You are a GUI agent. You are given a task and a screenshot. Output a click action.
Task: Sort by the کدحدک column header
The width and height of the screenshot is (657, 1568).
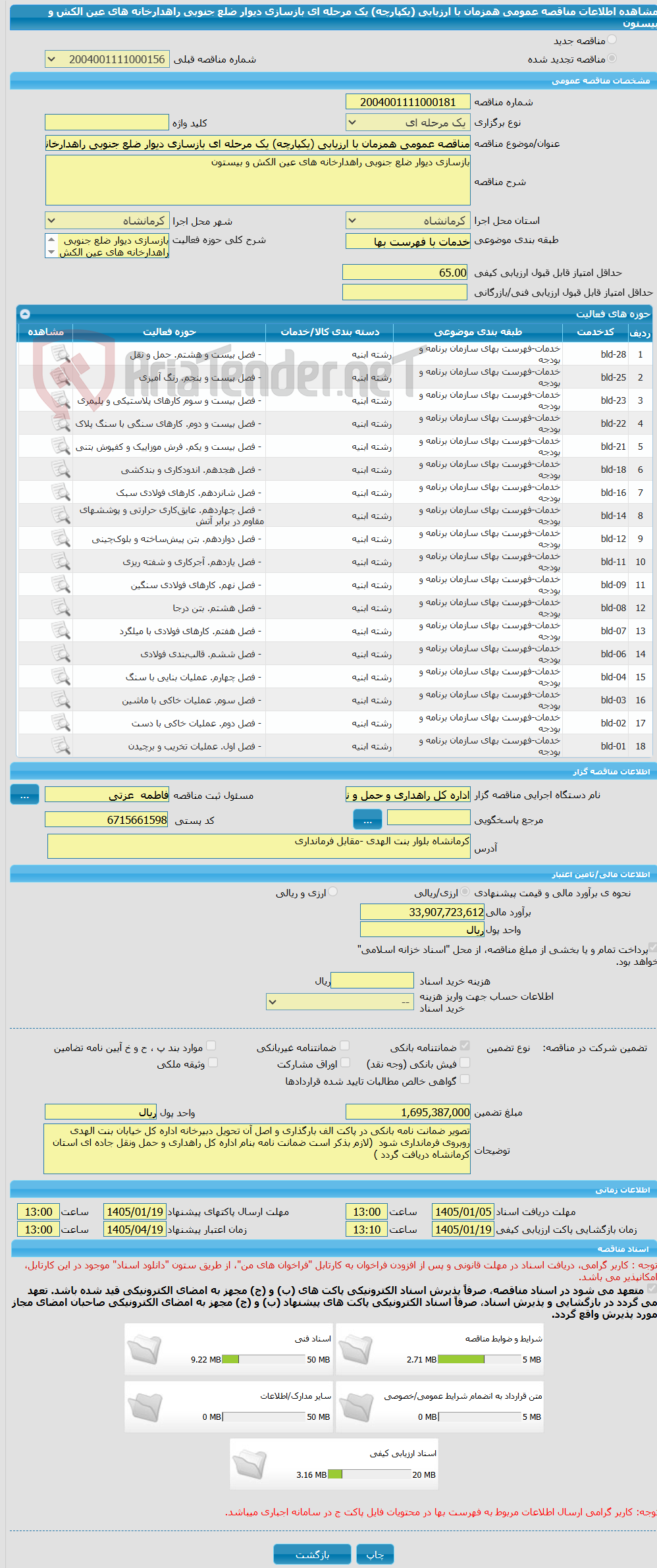coord(595,332)
